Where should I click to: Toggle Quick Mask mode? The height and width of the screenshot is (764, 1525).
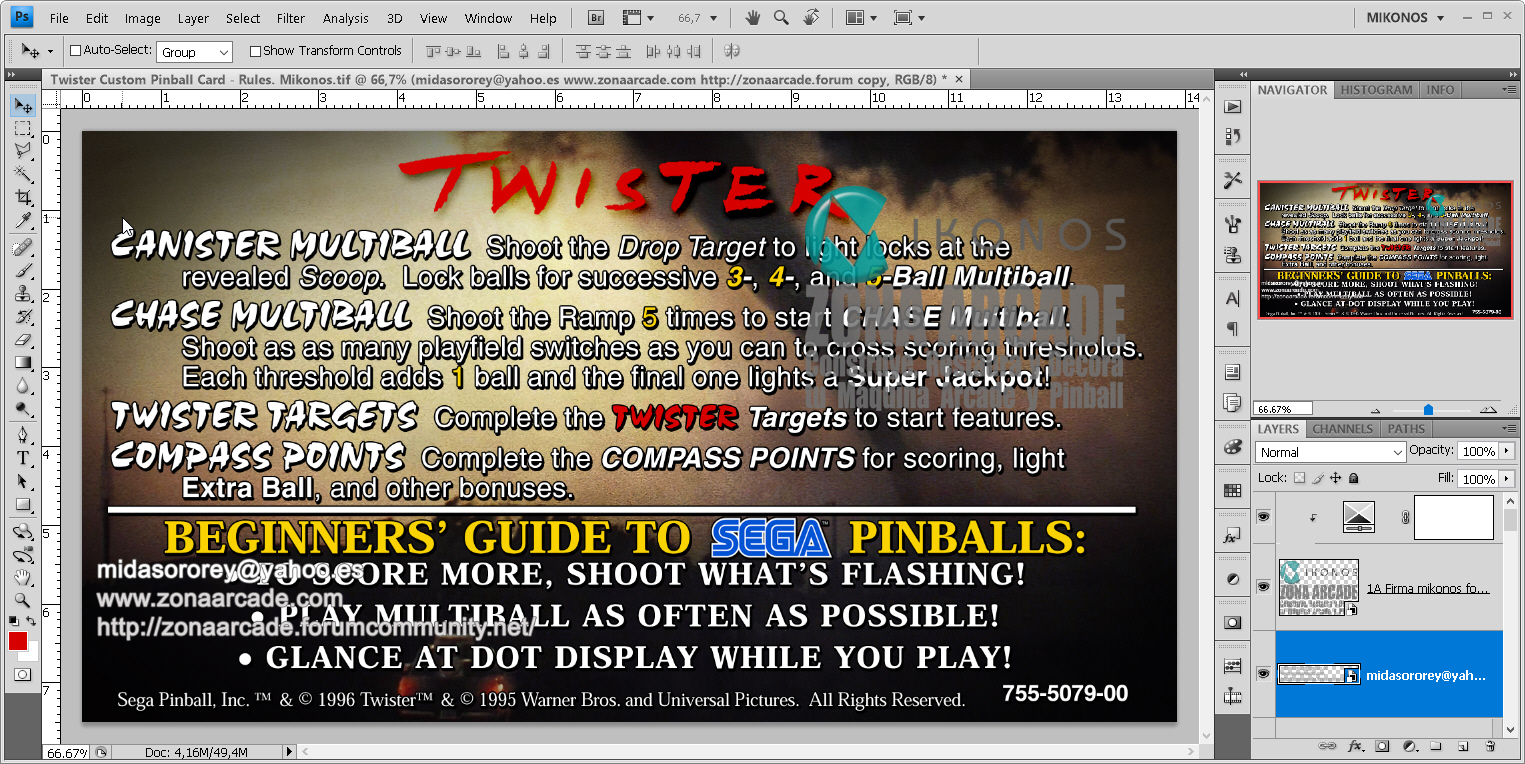tap(22, 676)
